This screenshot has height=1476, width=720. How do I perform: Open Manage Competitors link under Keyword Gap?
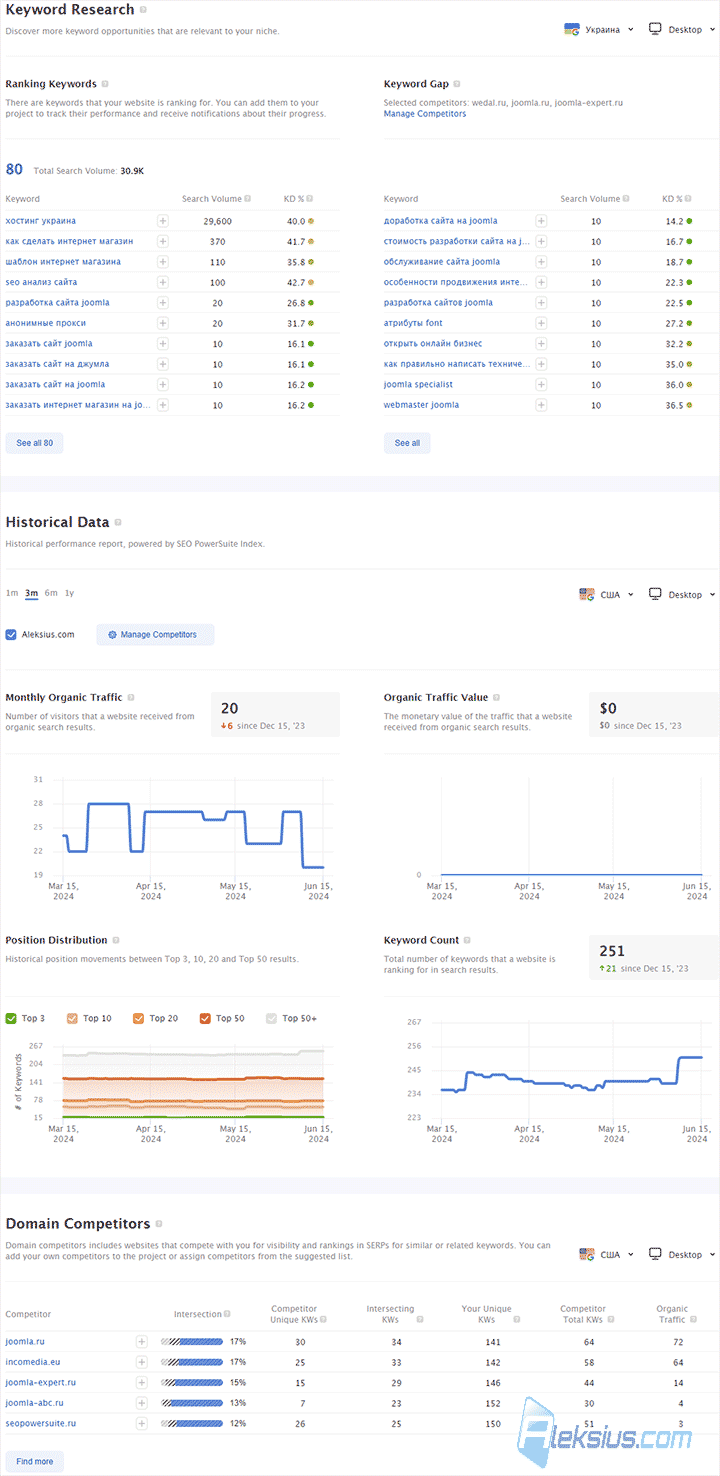(425, 114)
